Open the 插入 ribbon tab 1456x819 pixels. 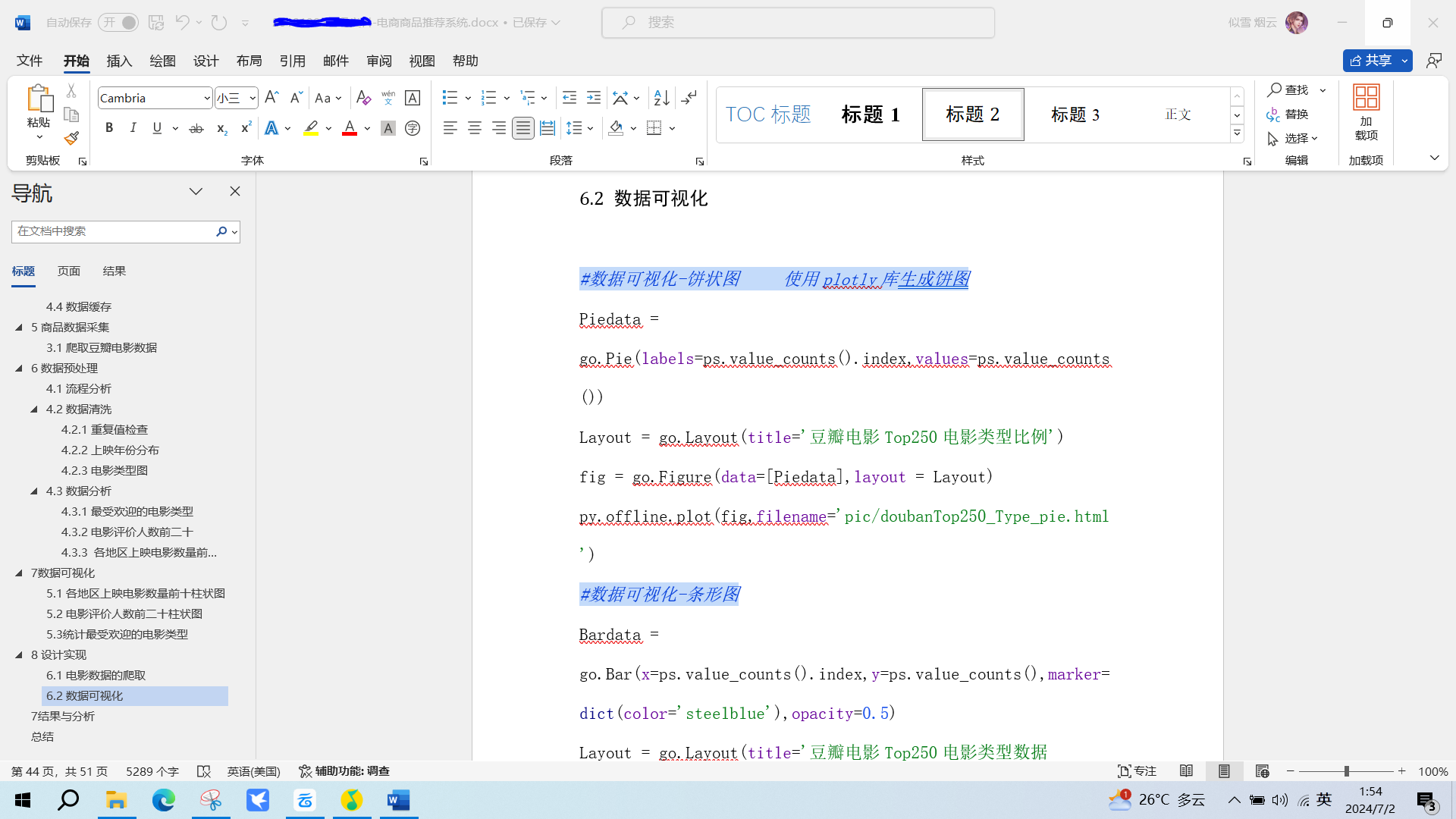(x=119, y=61)
